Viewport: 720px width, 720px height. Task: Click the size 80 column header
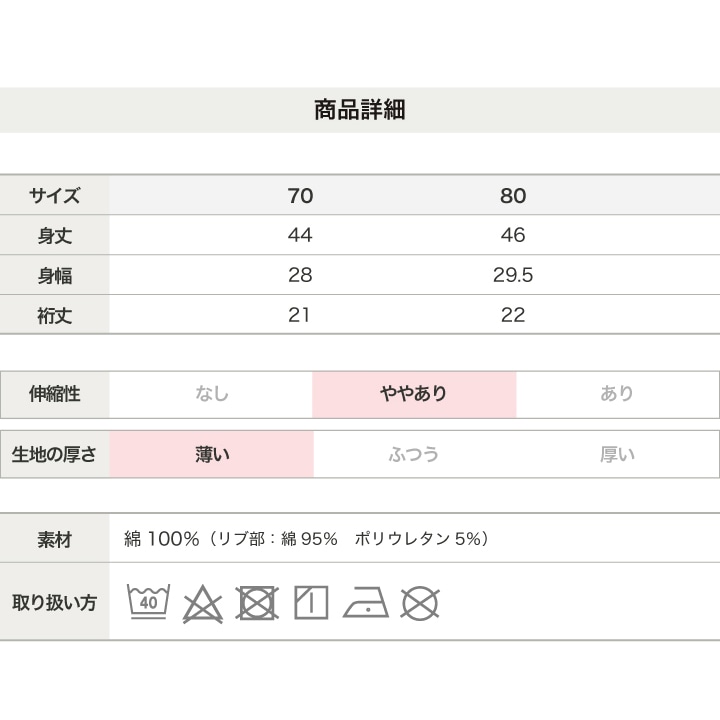tap(513, 196)
